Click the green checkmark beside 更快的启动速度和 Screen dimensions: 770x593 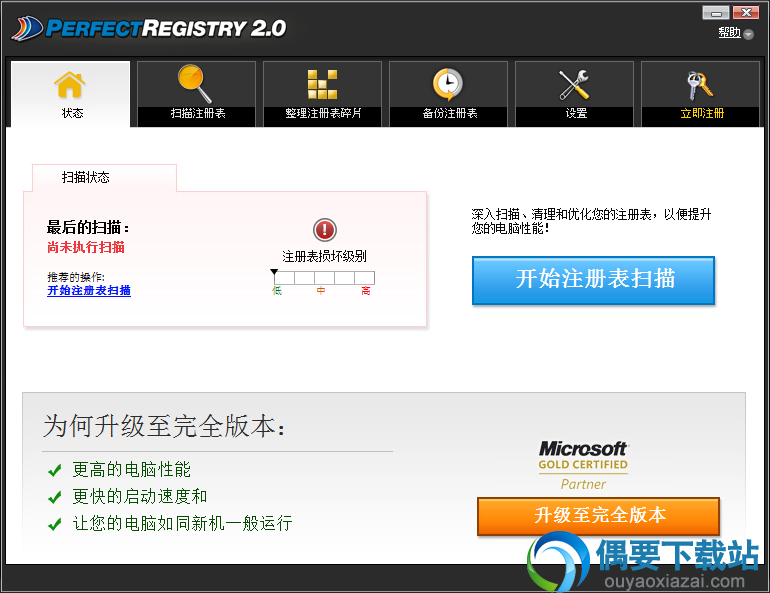(x=55, y=497)
